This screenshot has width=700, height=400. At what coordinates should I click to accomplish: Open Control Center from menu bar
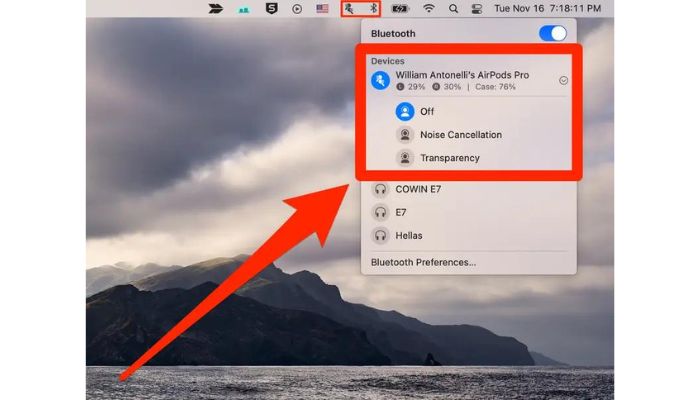click(x=477, y=8)
